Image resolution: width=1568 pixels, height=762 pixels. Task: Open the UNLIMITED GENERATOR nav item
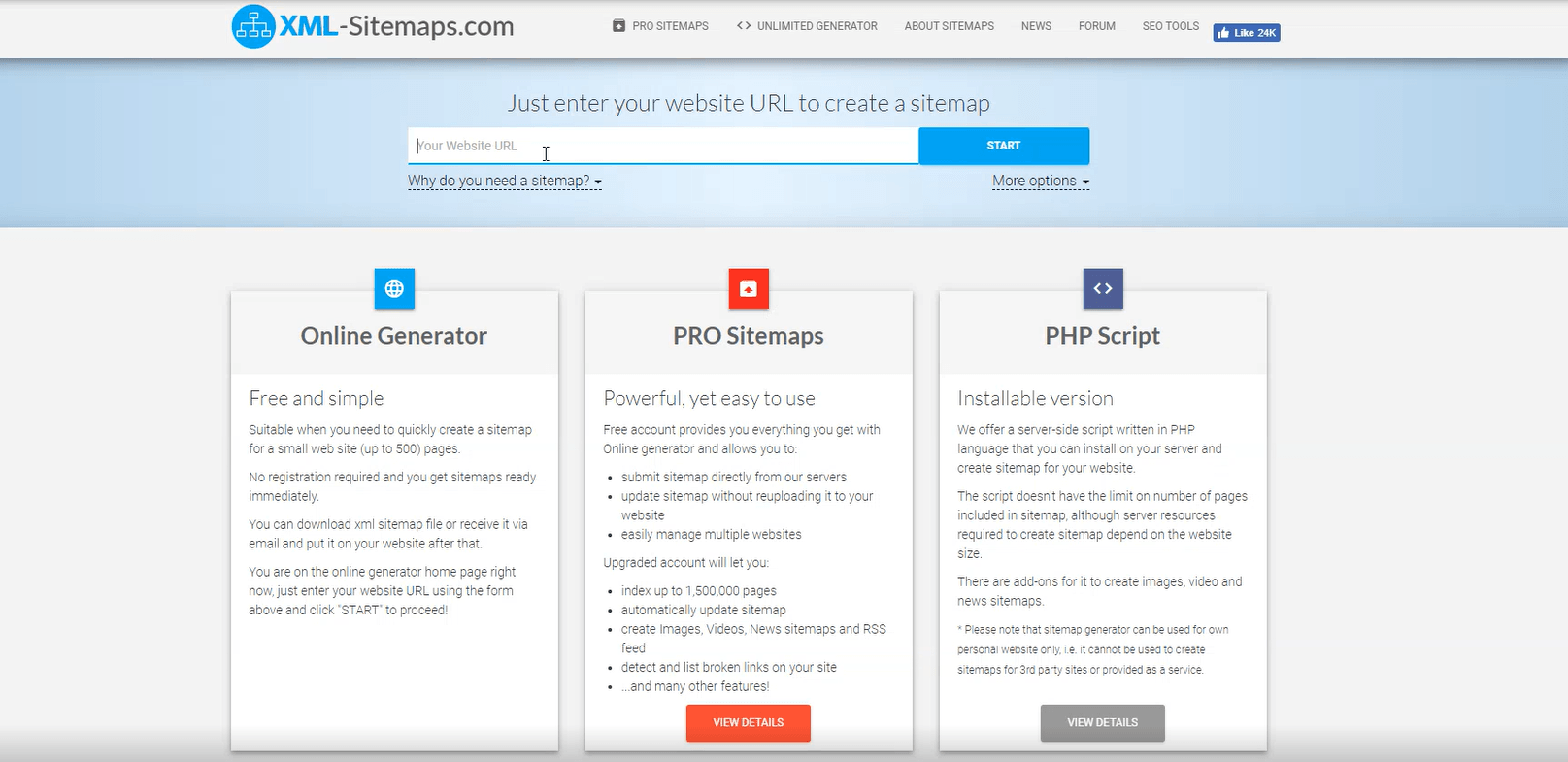pos(807,26)
